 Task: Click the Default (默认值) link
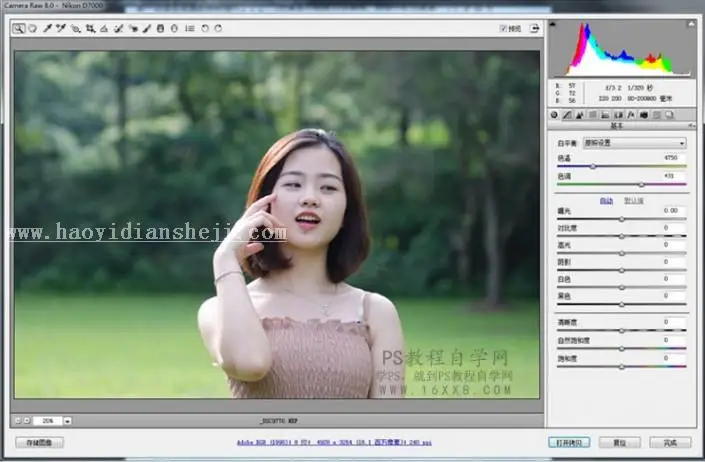[634, 201]
